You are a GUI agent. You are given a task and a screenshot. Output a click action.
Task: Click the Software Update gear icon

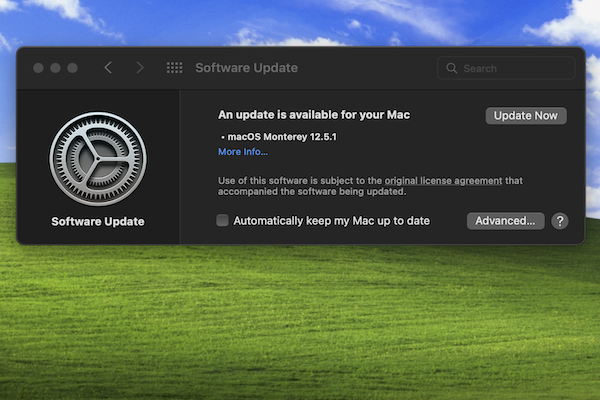tap(98, 157)
